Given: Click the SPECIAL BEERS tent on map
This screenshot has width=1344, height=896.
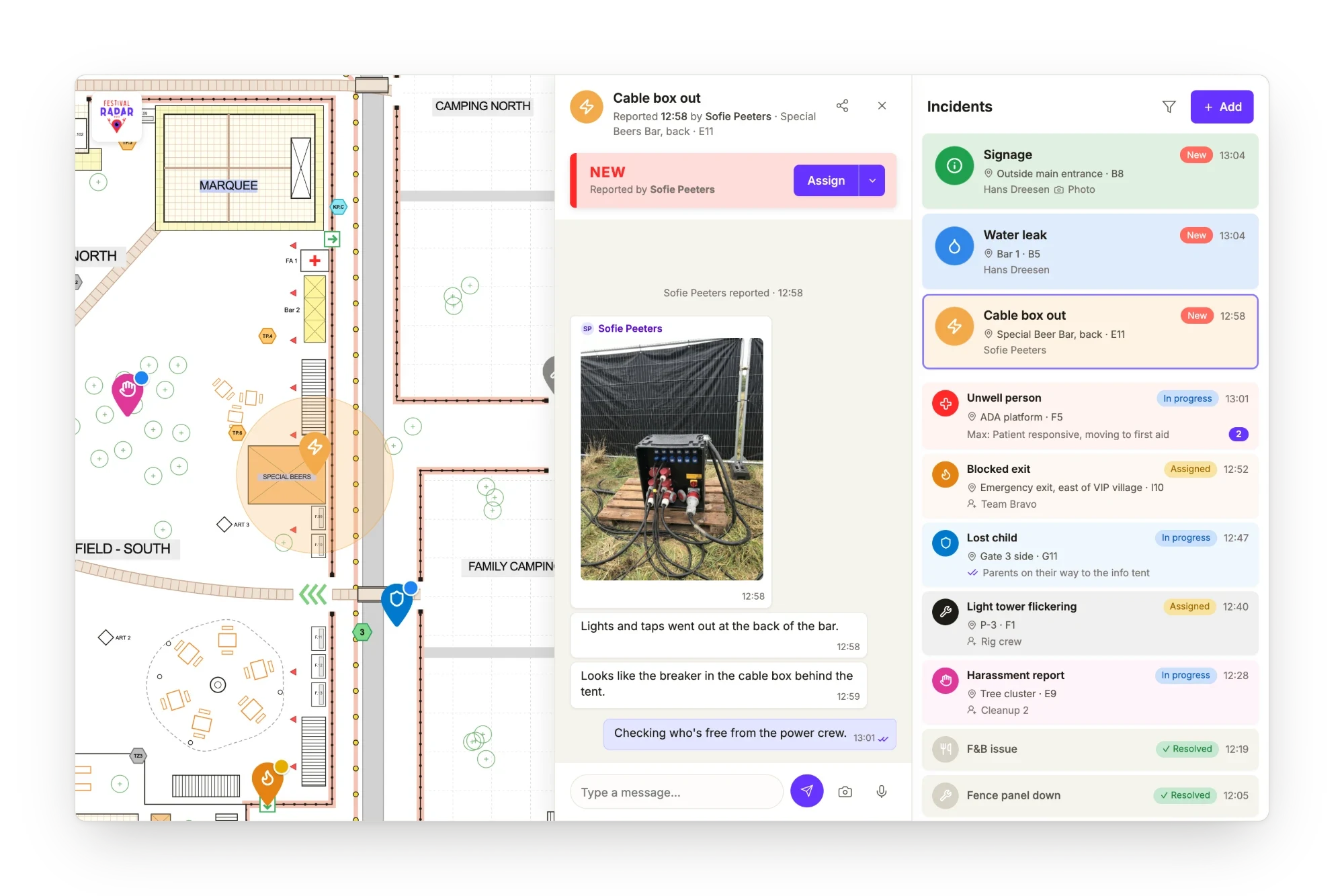Looking at the screenshot, I should coord(287,476).
